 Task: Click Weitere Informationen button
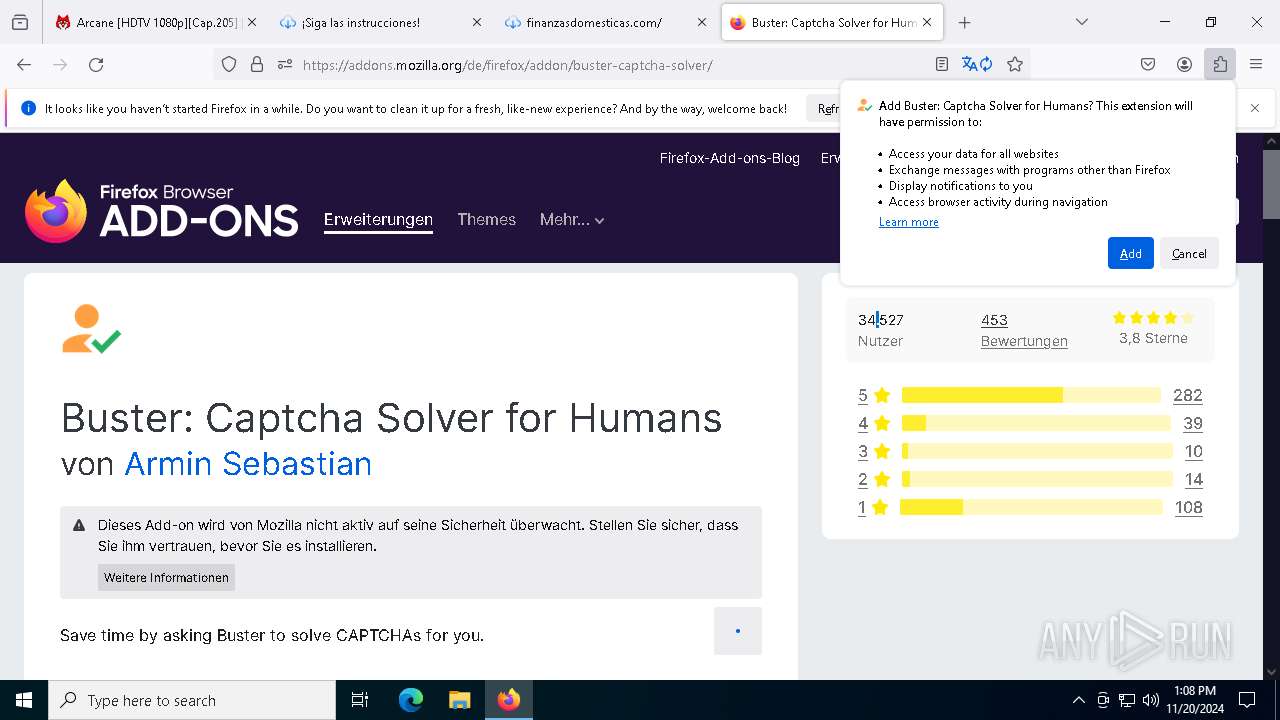coord(166,578)
